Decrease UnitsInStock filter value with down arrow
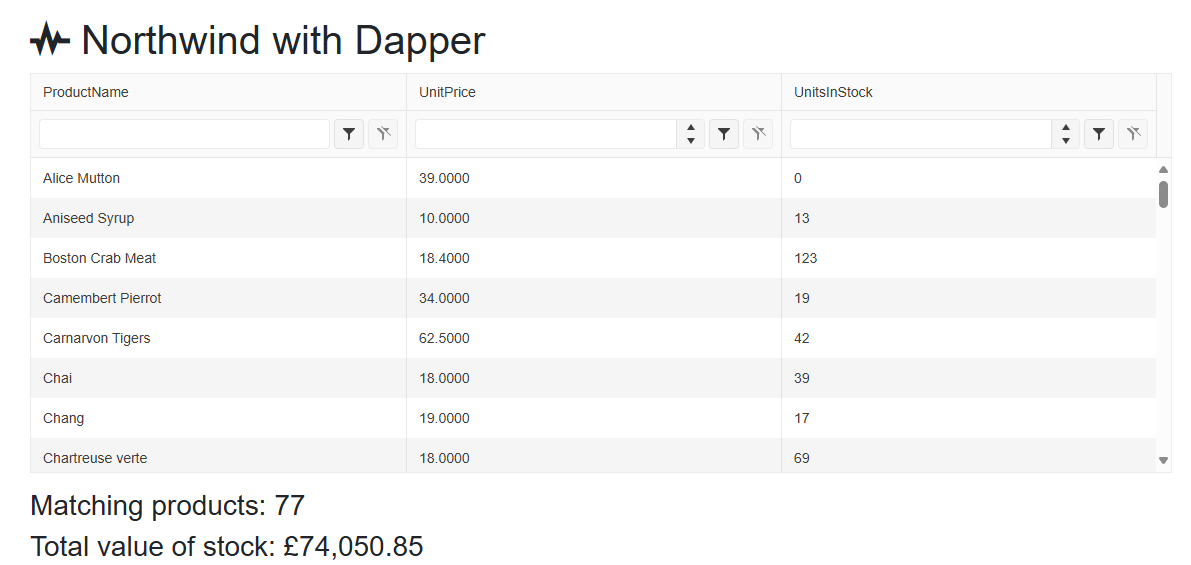 tap(1066, 141)
